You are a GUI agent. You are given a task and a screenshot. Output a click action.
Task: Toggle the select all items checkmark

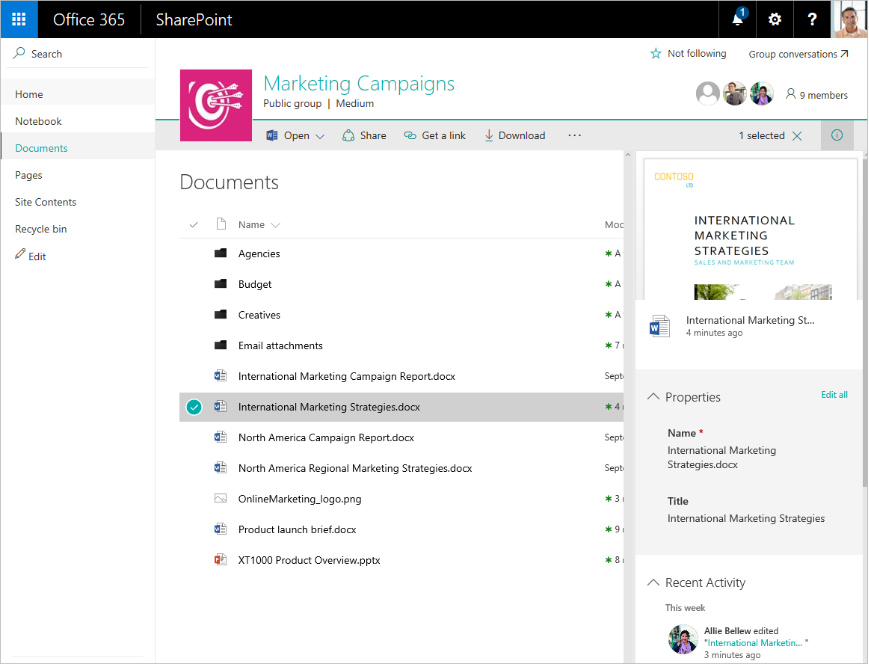pyautogui.click(x=193, y=224)
